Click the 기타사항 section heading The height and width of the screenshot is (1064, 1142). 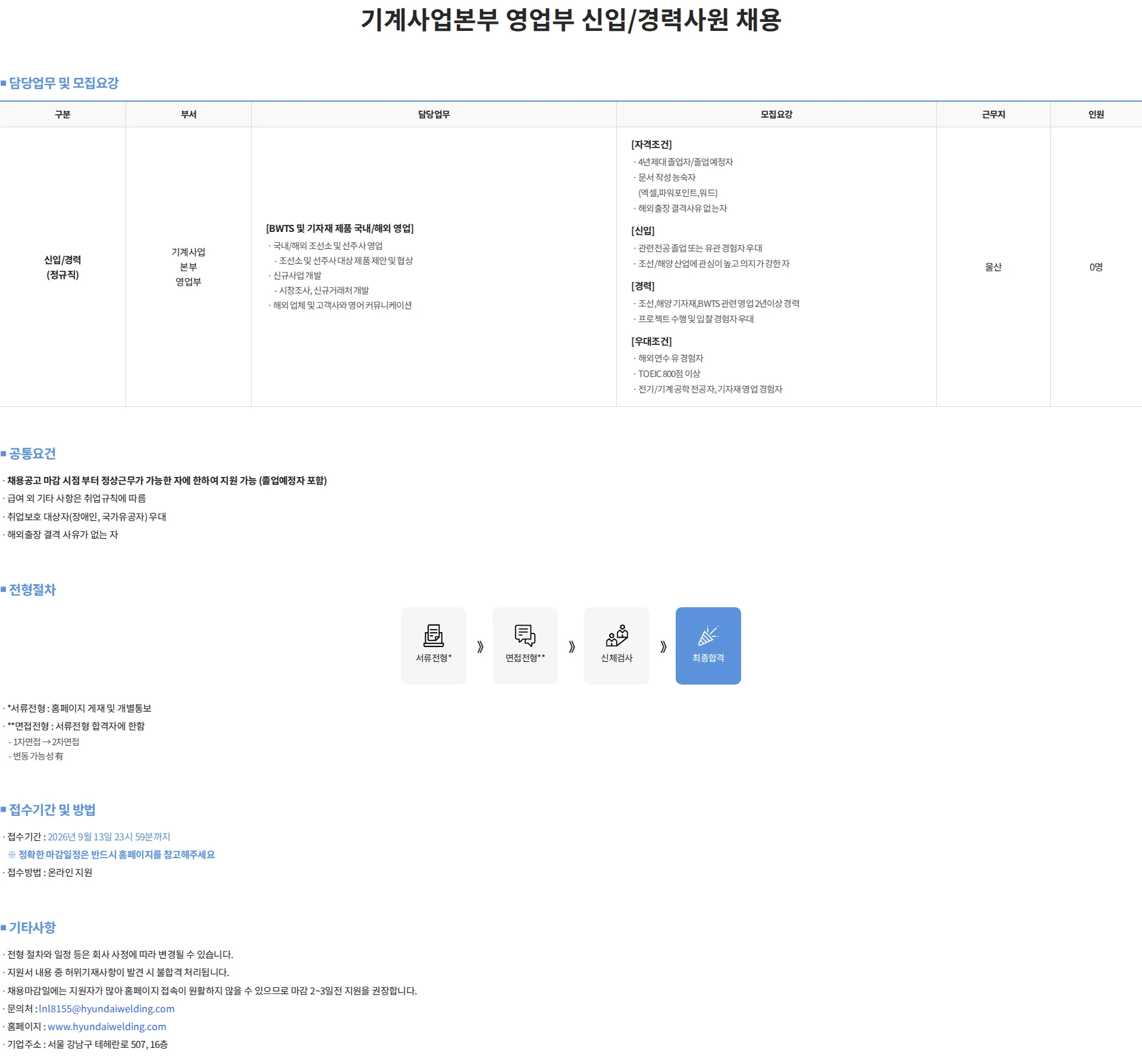32,927
